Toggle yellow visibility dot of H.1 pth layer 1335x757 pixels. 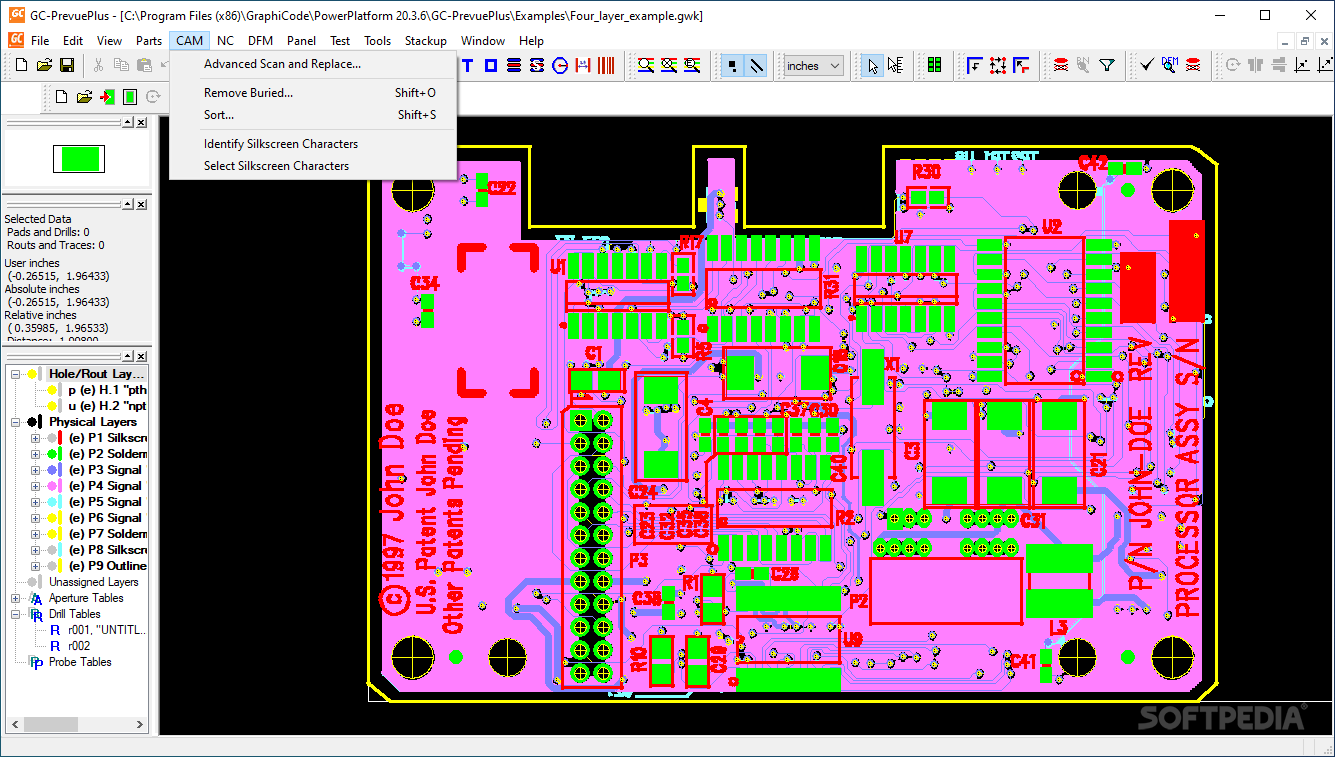click(52, 390)
